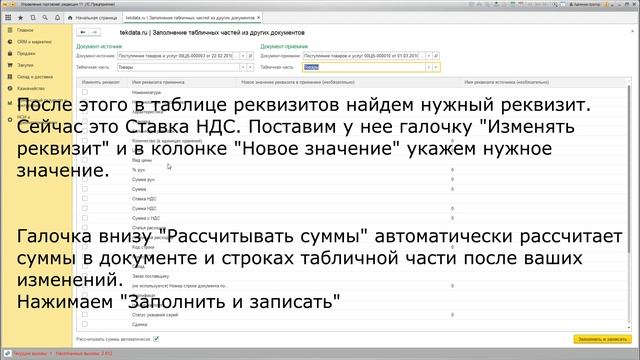Click the Закупки cart icon

tap(10, 65)
